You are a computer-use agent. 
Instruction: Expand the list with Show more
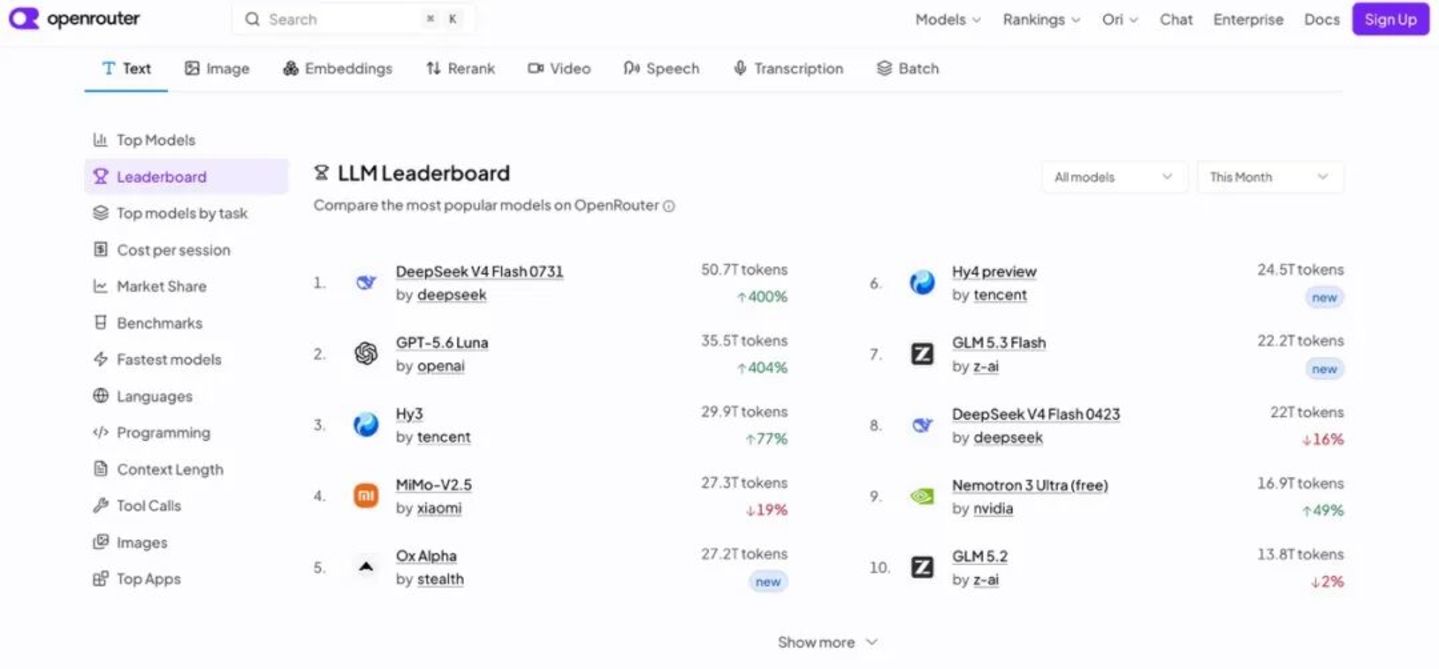[827, 642]
